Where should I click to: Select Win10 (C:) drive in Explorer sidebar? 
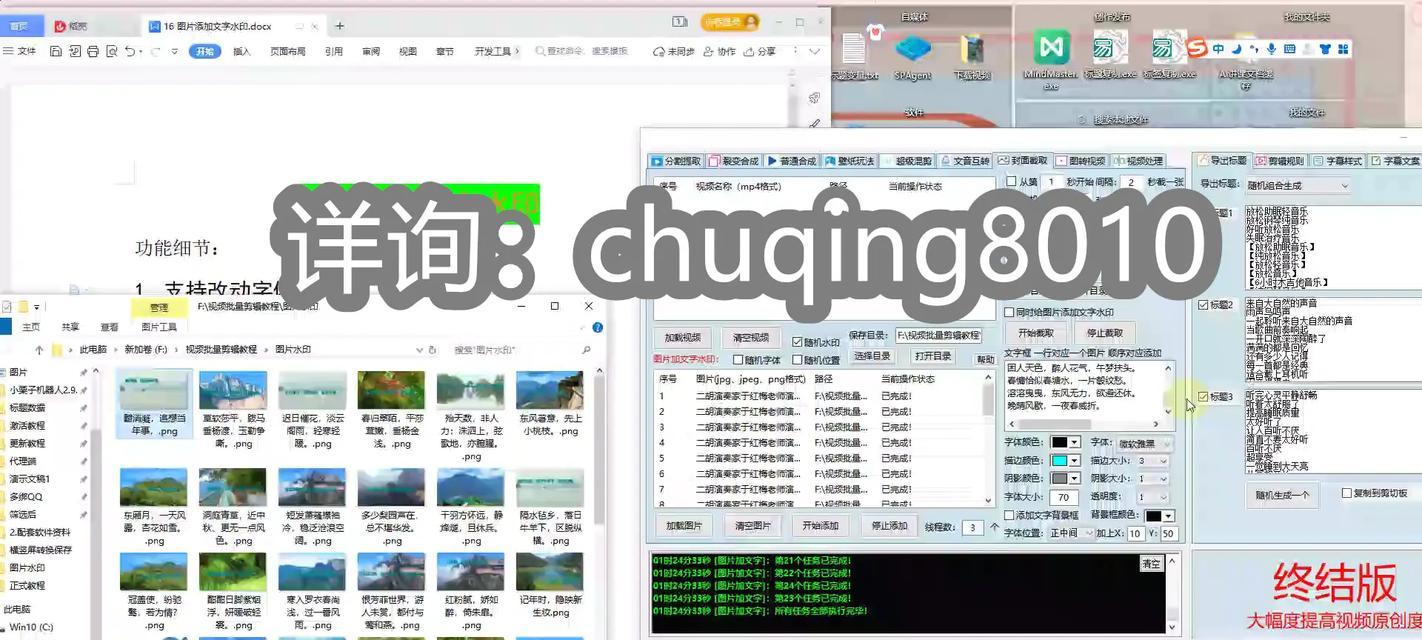click(31, 627)
